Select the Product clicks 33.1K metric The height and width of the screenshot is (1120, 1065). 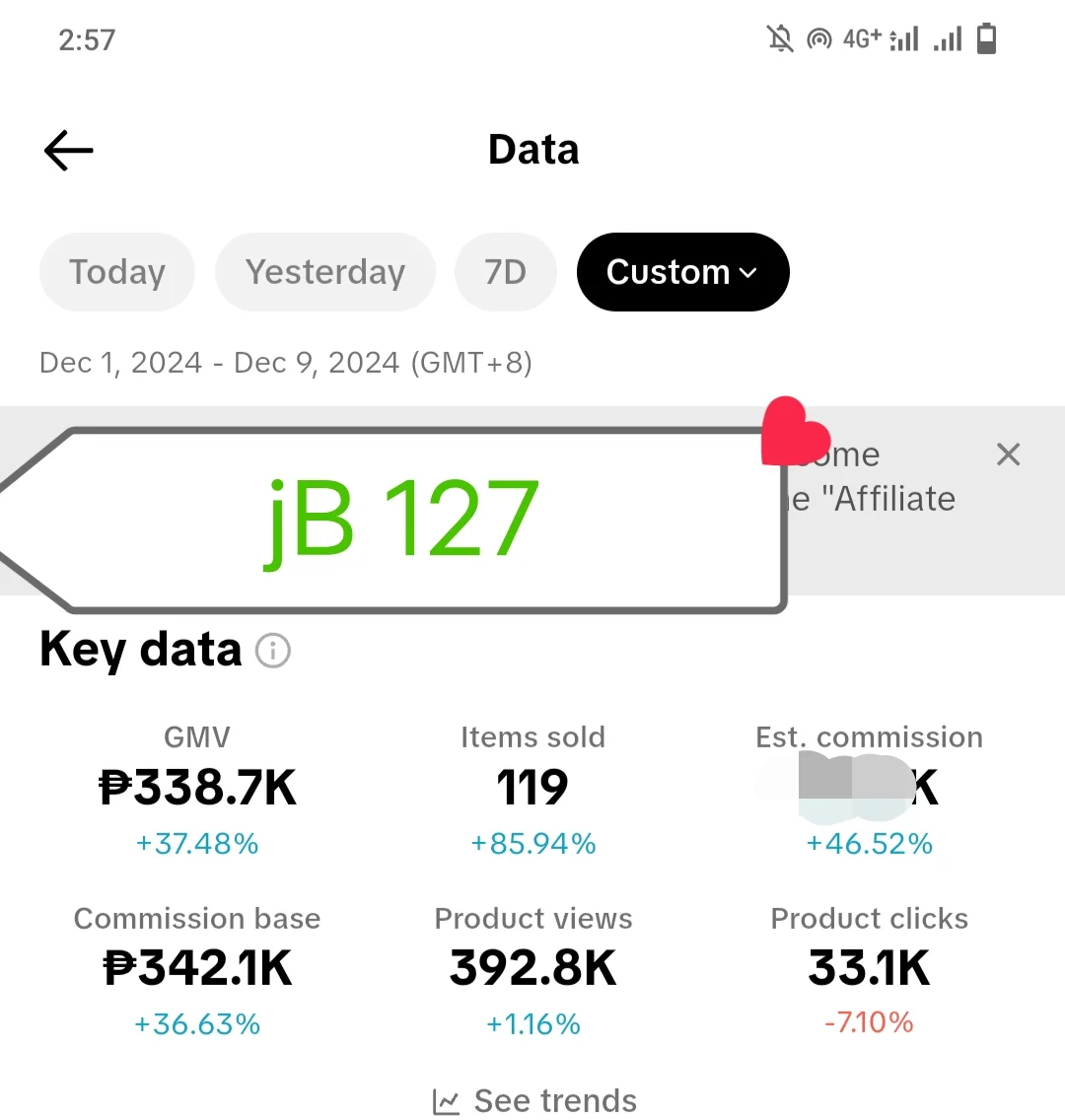[870, 970]
